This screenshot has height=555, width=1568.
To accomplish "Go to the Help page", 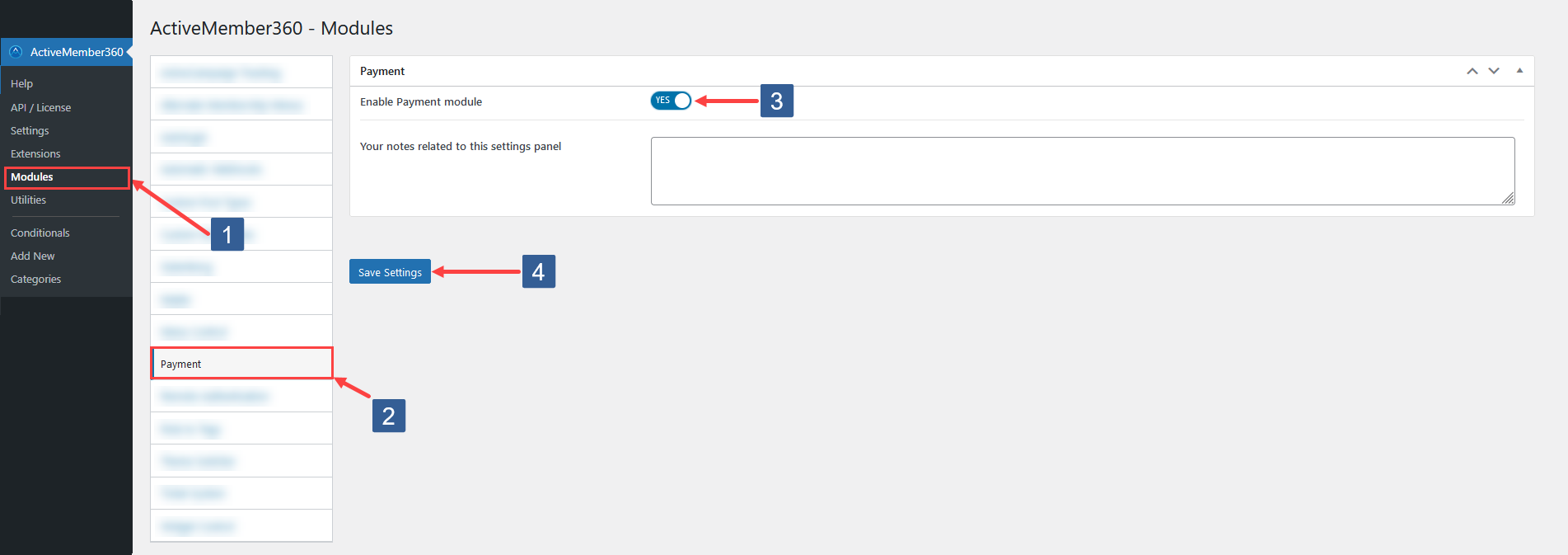I will click(x=20, y=82).
